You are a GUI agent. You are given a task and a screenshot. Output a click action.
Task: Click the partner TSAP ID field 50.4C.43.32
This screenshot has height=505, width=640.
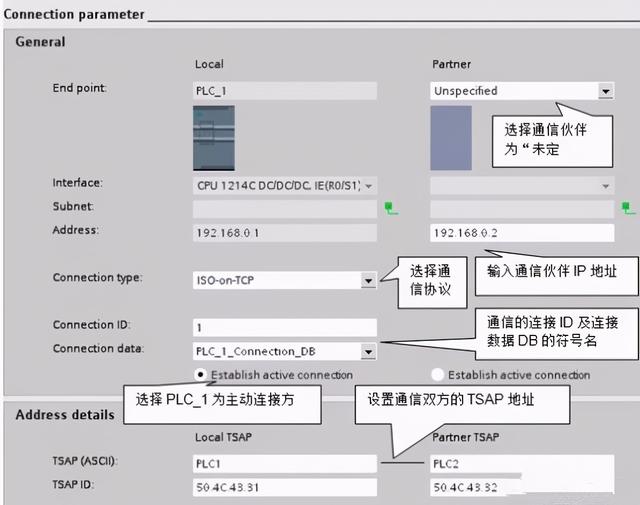point(520,487)
